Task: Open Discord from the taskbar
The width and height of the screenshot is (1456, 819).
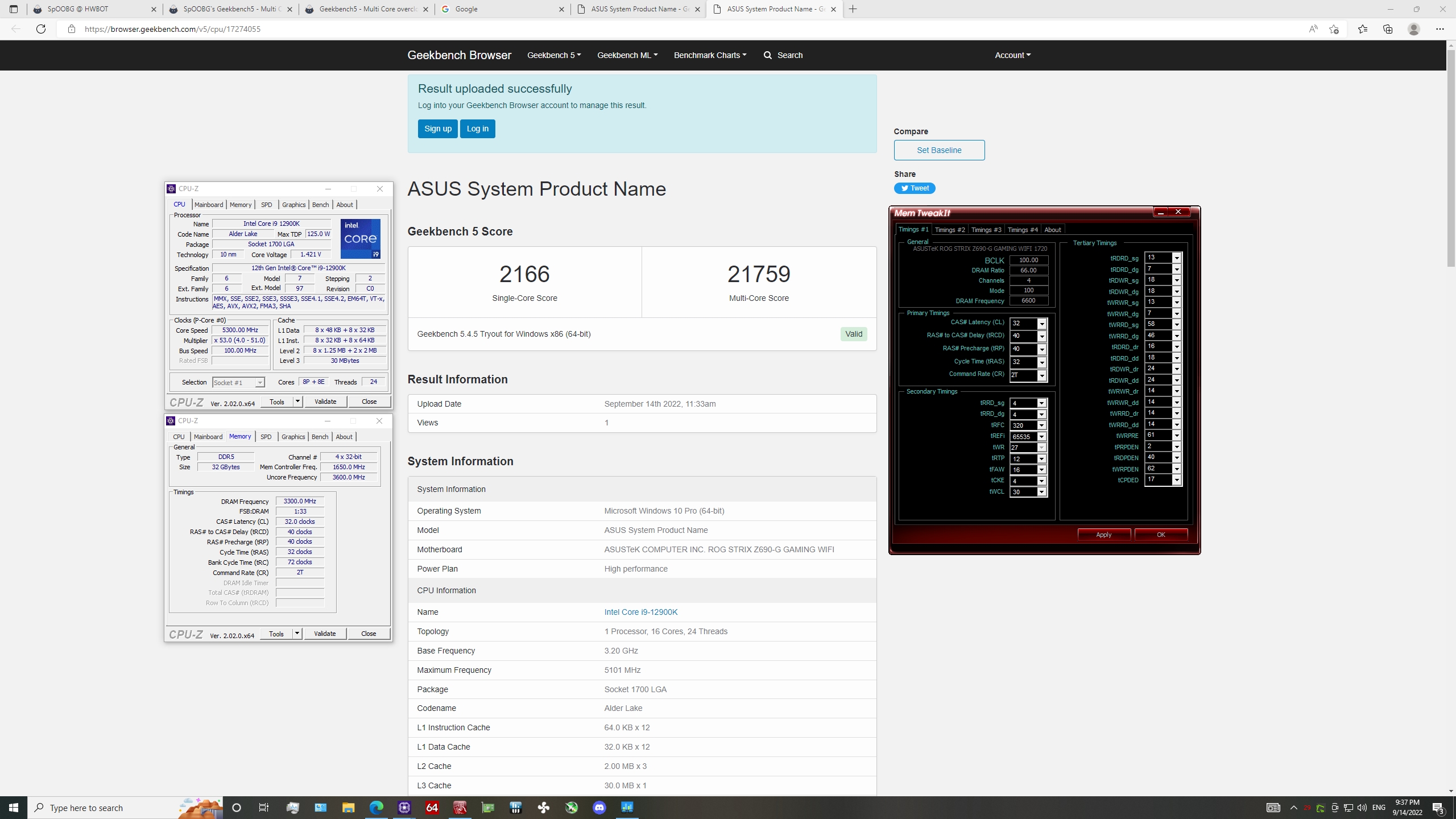Action: (x=599, y=808)
